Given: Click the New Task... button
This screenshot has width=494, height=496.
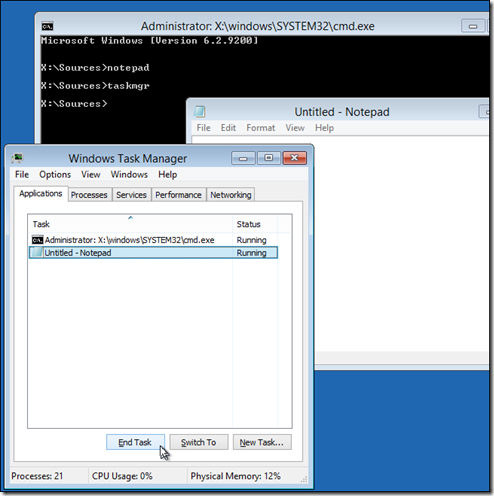Looking at the screenshot, I should (262, 442).
